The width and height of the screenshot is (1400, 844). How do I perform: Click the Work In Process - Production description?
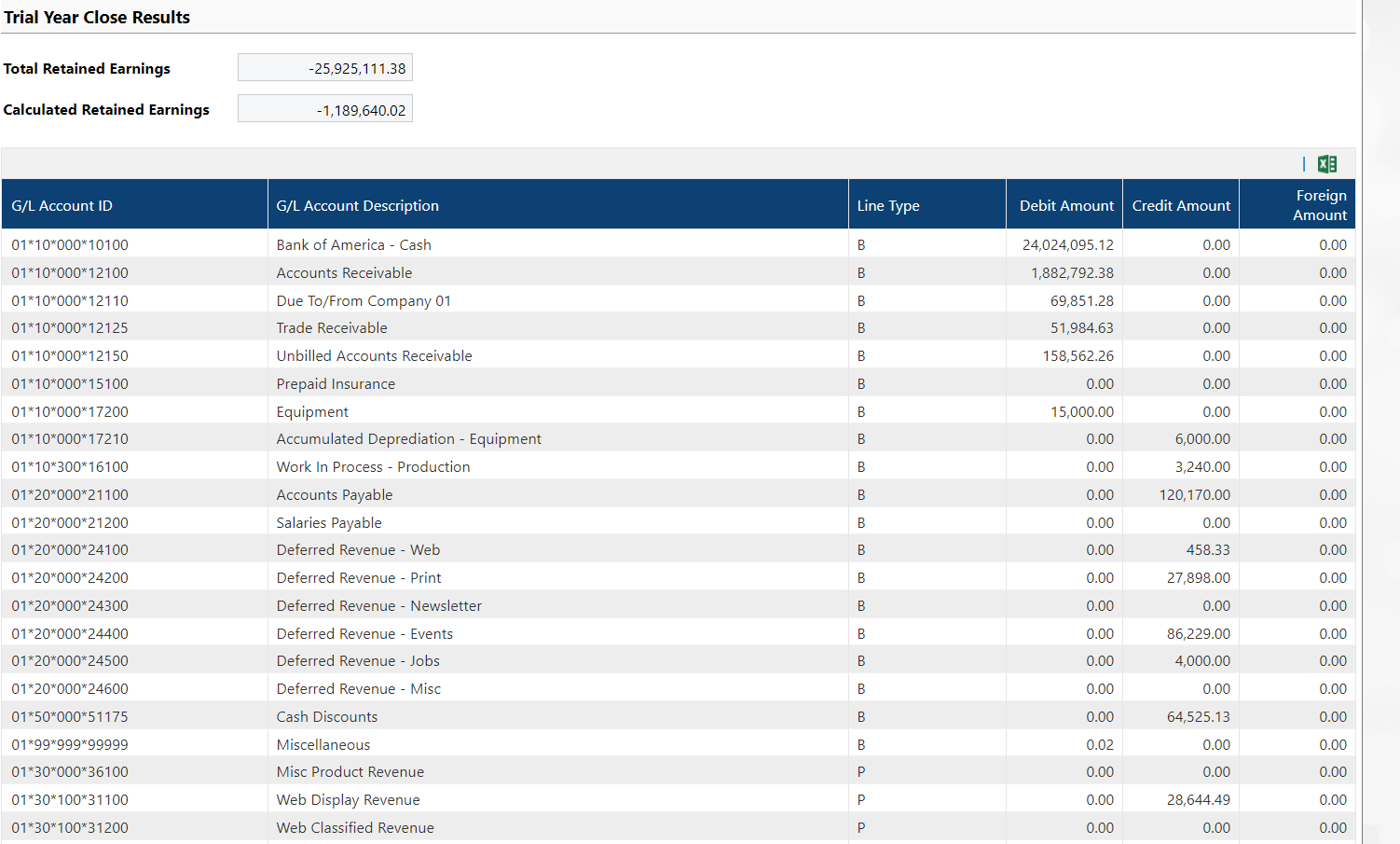[373, 466]
